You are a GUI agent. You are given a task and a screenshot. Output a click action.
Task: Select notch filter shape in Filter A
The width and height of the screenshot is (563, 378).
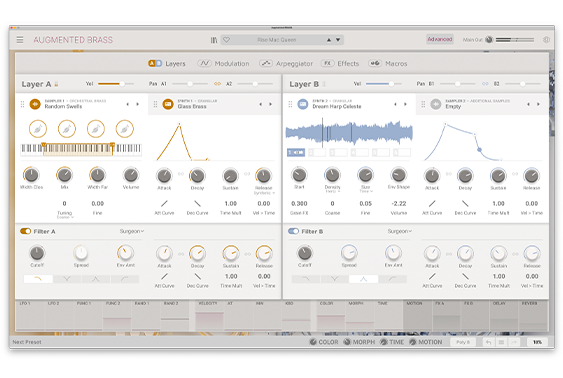[67, 279]
